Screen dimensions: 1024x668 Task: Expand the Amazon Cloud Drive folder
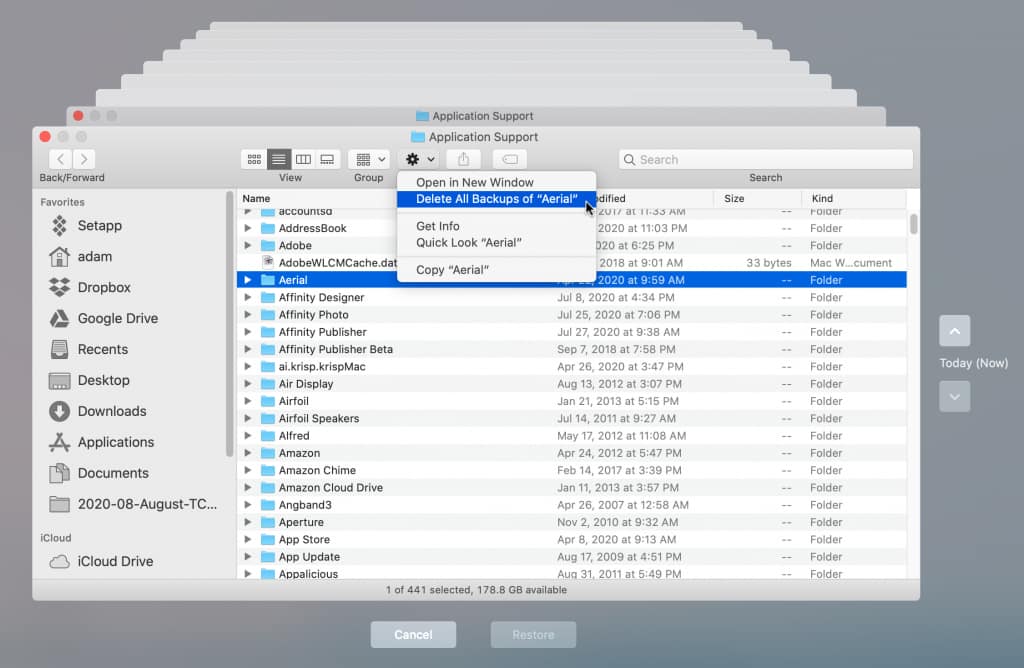click(248, 488)
